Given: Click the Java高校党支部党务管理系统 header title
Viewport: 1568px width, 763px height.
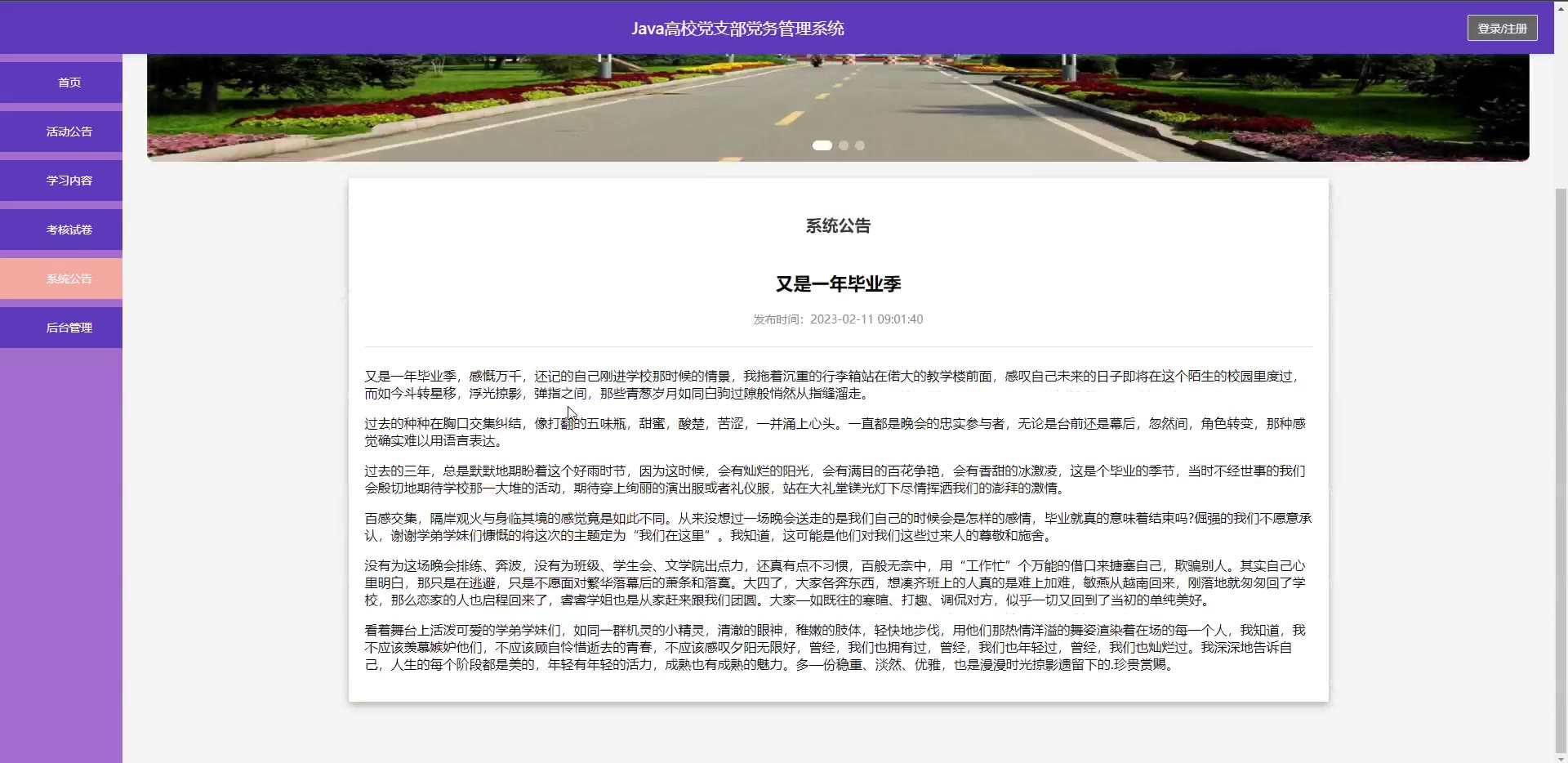Looking at the screenshot, I should click(x=737, y=29).
